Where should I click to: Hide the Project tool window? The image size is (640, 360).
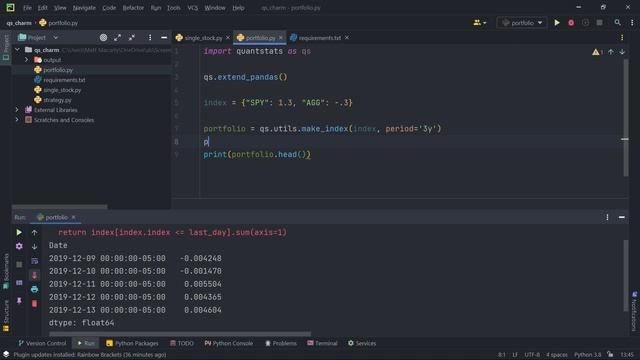(x=164, y=38)
